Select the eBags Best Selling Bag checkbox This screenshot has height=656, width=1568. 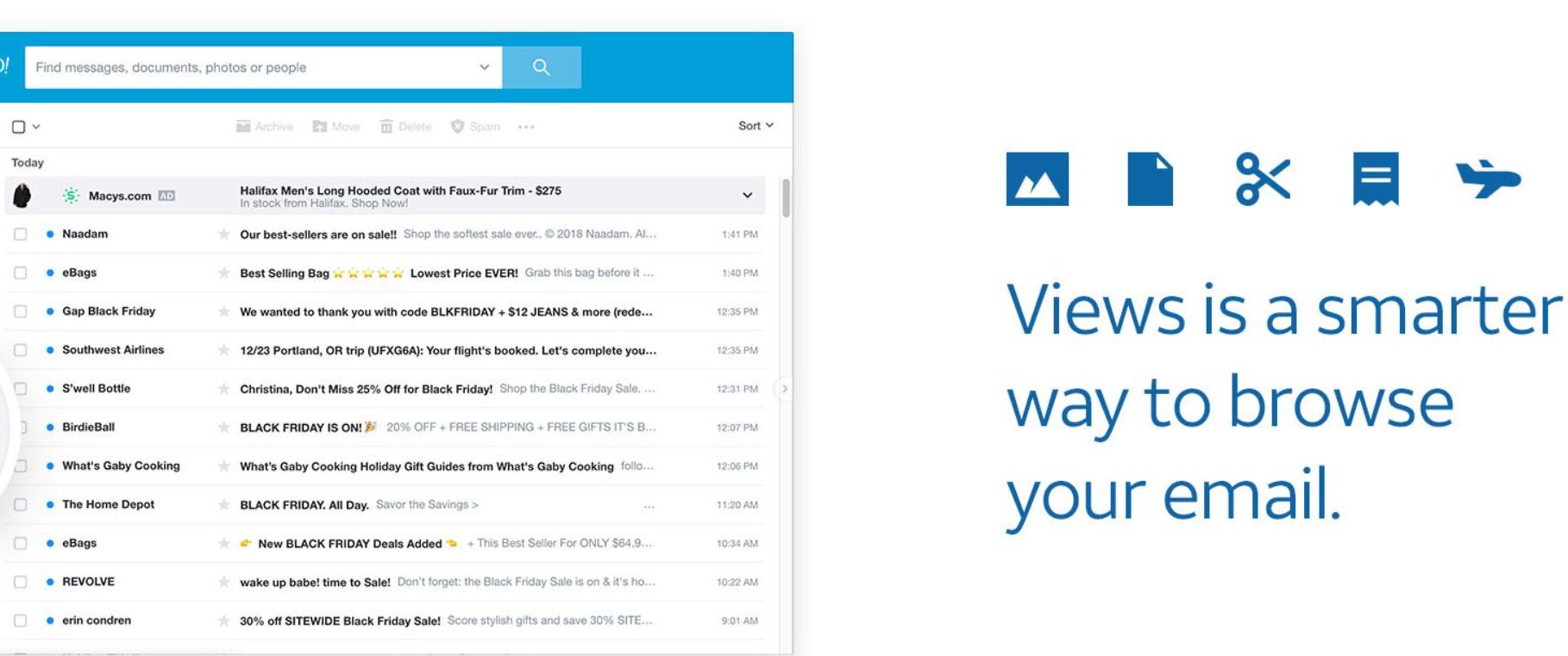click(x=20, y=272)
